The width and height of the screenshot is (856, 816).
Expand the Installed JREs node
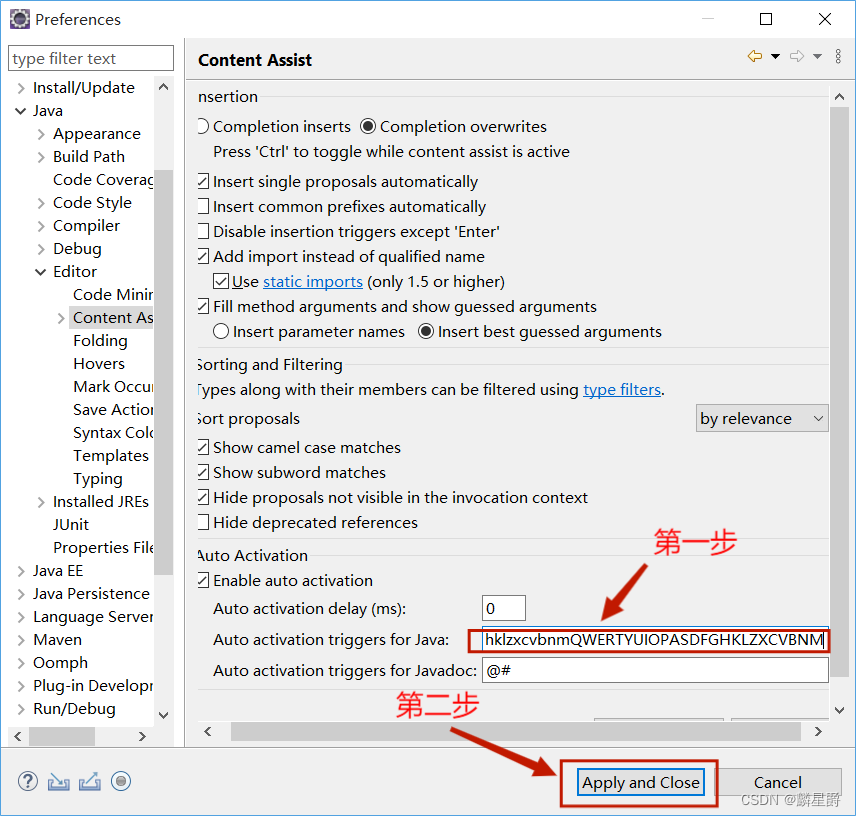coord(41,502)
